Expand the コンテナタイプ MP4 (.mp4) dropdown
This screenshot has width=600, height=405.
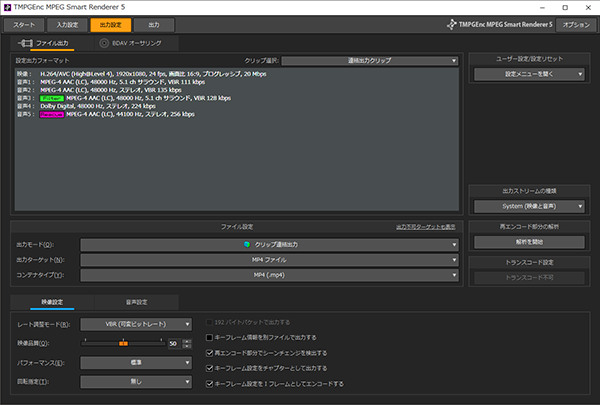click(x=269, y=275)
